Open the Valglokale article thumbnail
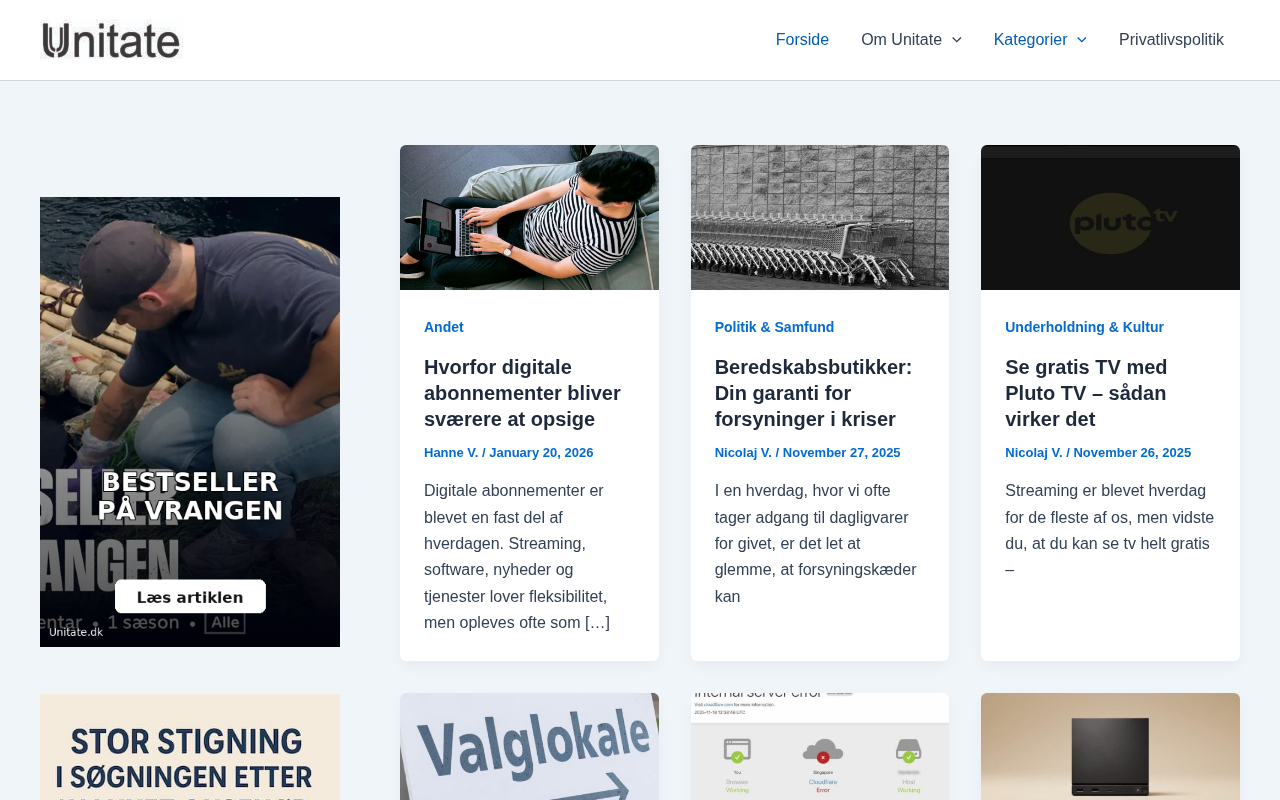Viewport: 1280px width, 800px height. tap(529, 747)
